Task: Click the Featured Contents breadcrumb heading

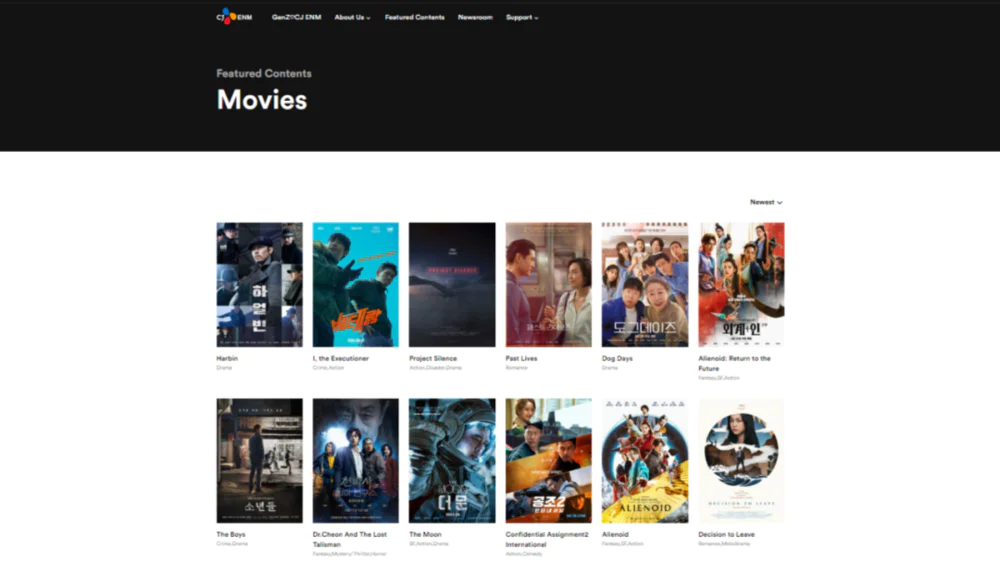Action: [x=264, y=73]
